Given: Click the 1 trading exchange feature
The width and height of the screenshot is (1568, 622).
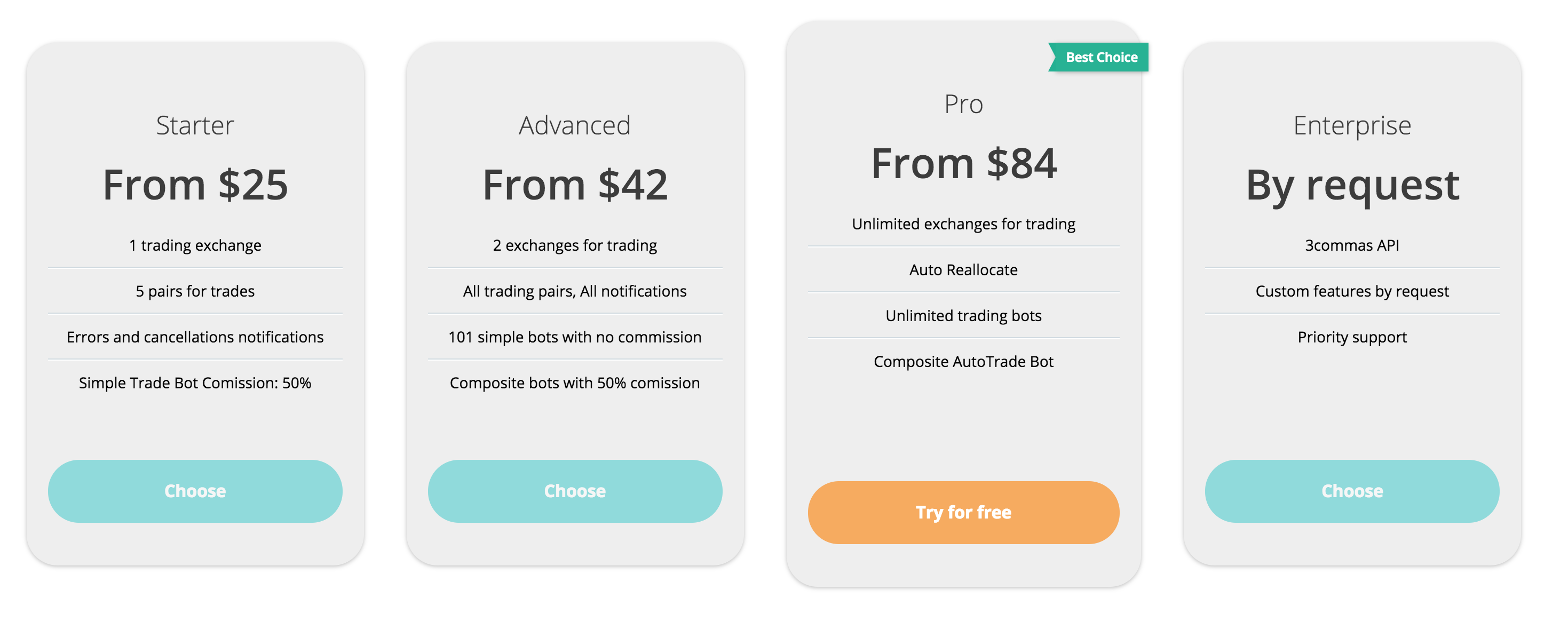Looking at the screenshot, I should pyautogui.click(x=195, y=245).
